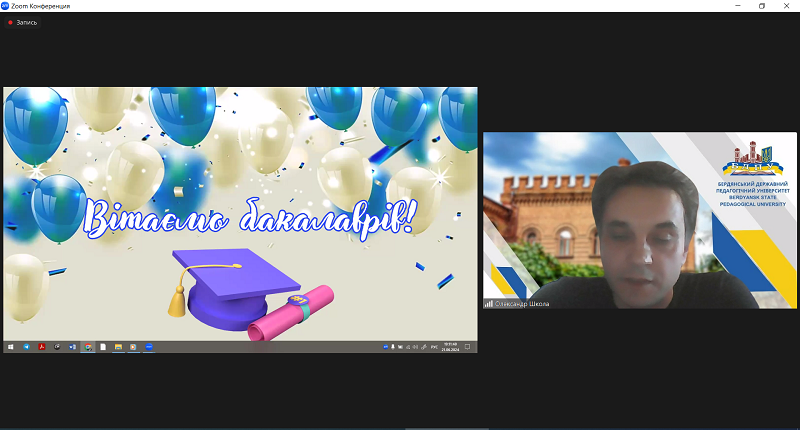This screenshot has width=800, height=430.
Task: Restore down the Zoom Конференция window
Action: pos(762,6)
